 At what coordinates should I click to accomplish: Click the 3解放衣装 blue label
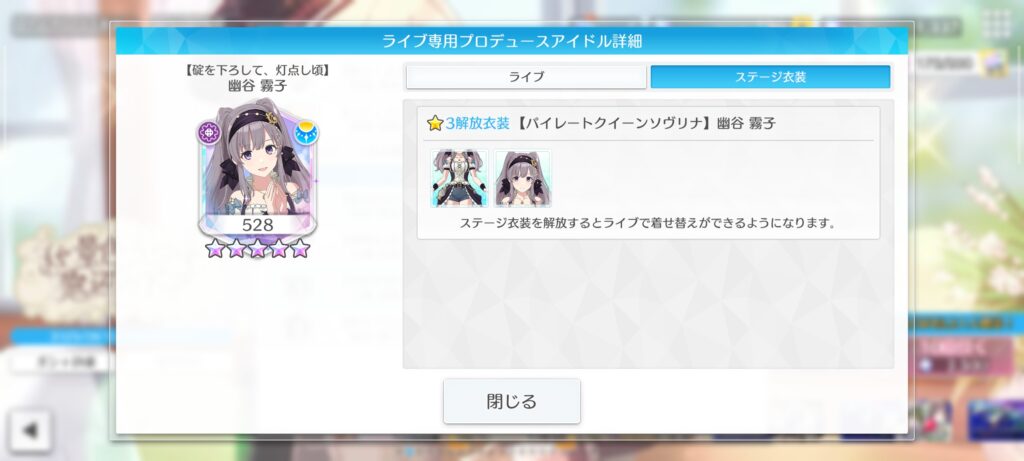477,123
